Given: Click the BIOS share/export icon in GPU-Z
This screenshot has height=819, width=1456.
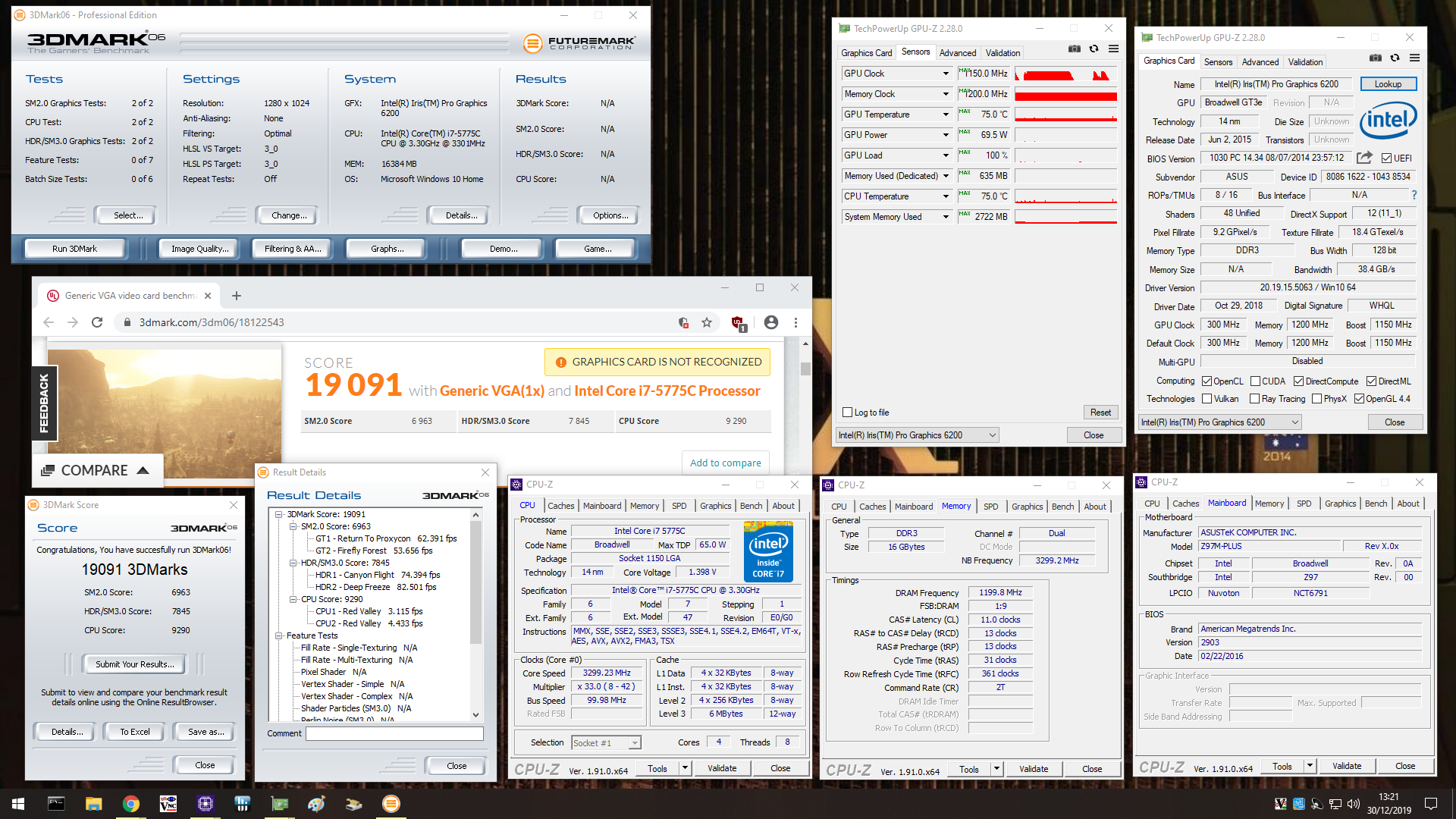Looking at the screenshot, I should [1364, 158].
